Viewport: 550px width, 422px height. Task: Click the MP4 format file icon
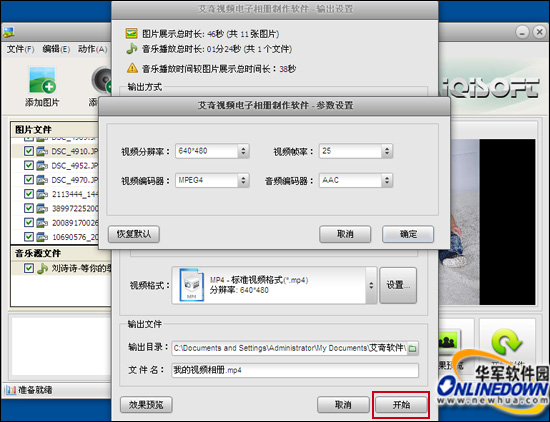coord(192,285)
